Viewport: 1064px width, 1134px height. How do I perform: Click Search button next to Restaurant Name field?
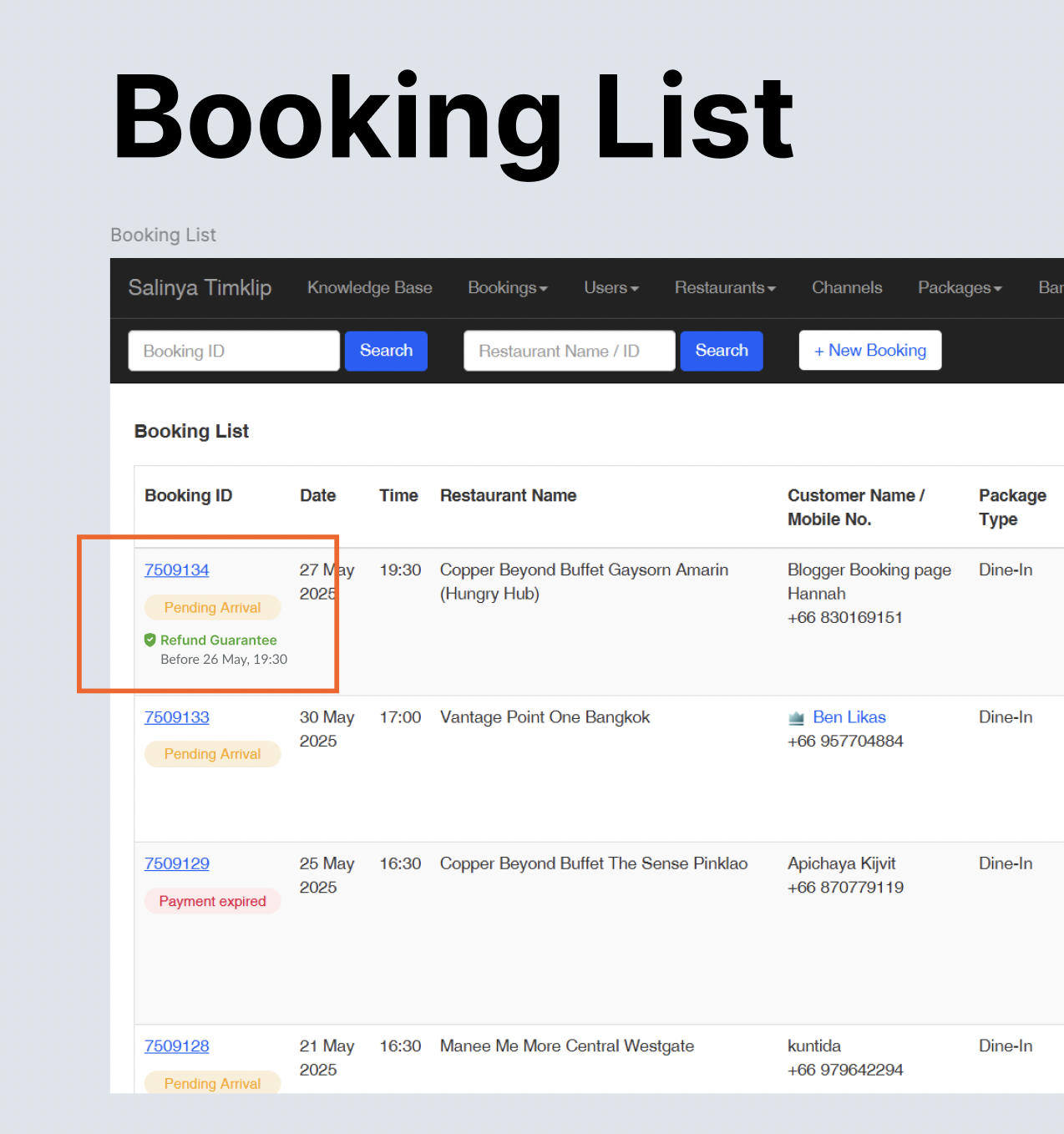pos(721,351)
